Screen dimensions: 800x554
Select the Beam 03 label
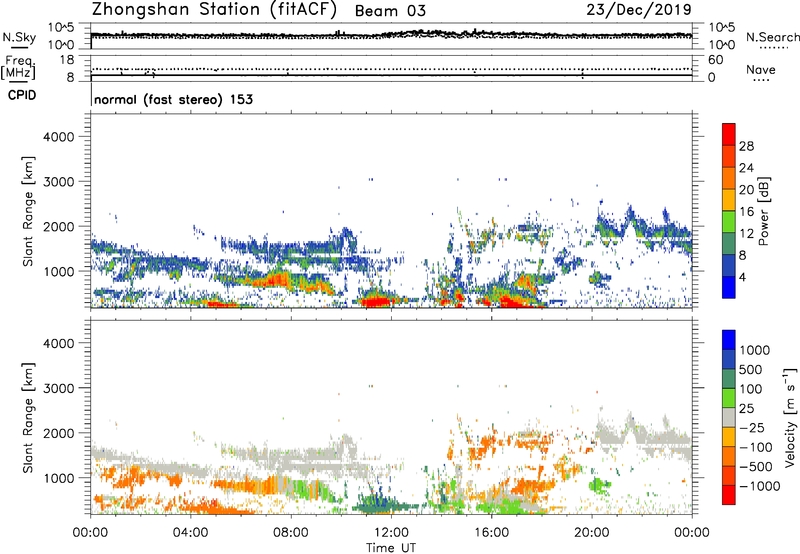[x=390, y=11]
